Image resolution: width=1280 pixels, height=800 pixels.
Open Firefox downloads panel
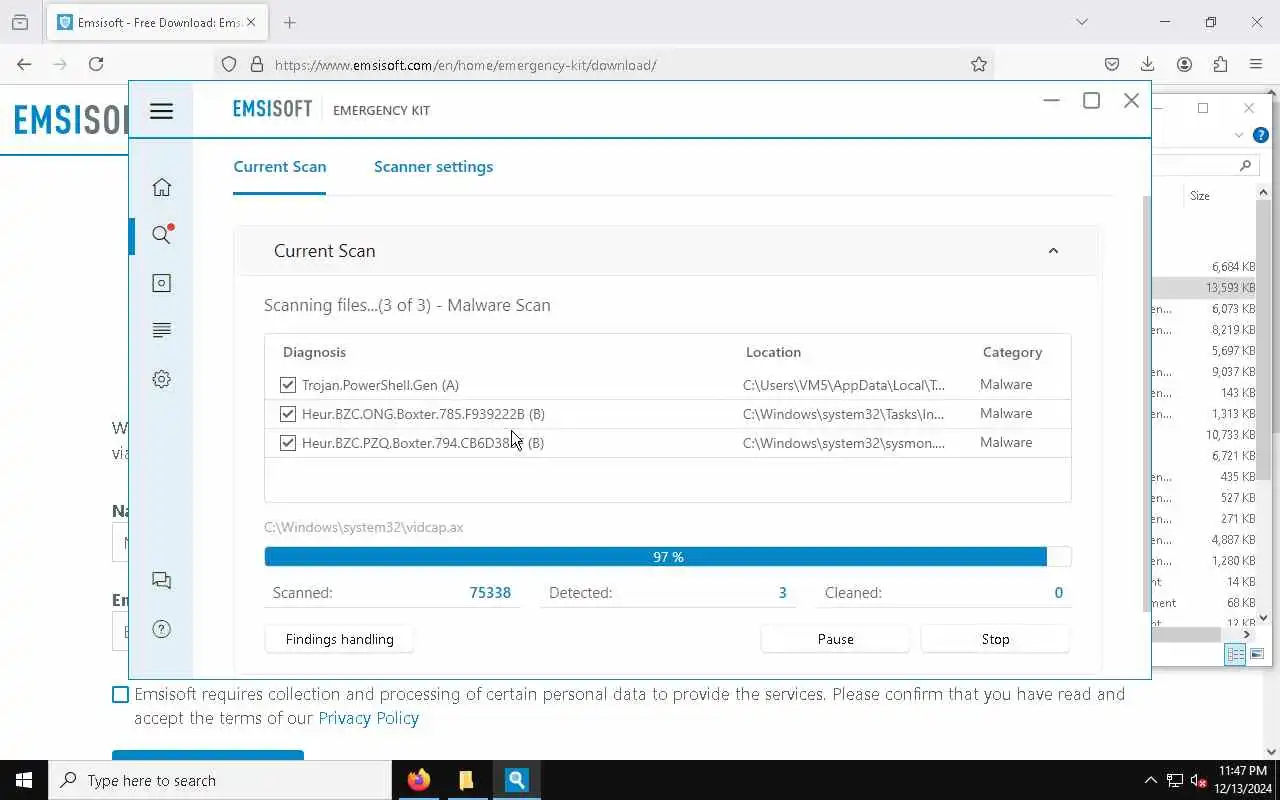[x=1148, y=64]
